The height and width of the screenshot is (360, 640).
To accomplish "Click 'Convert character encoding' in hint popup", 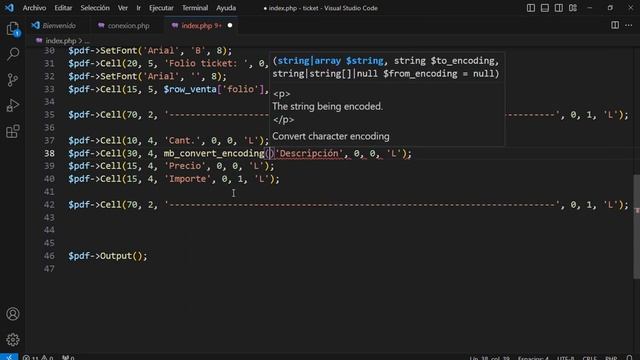I will (331, 136).
